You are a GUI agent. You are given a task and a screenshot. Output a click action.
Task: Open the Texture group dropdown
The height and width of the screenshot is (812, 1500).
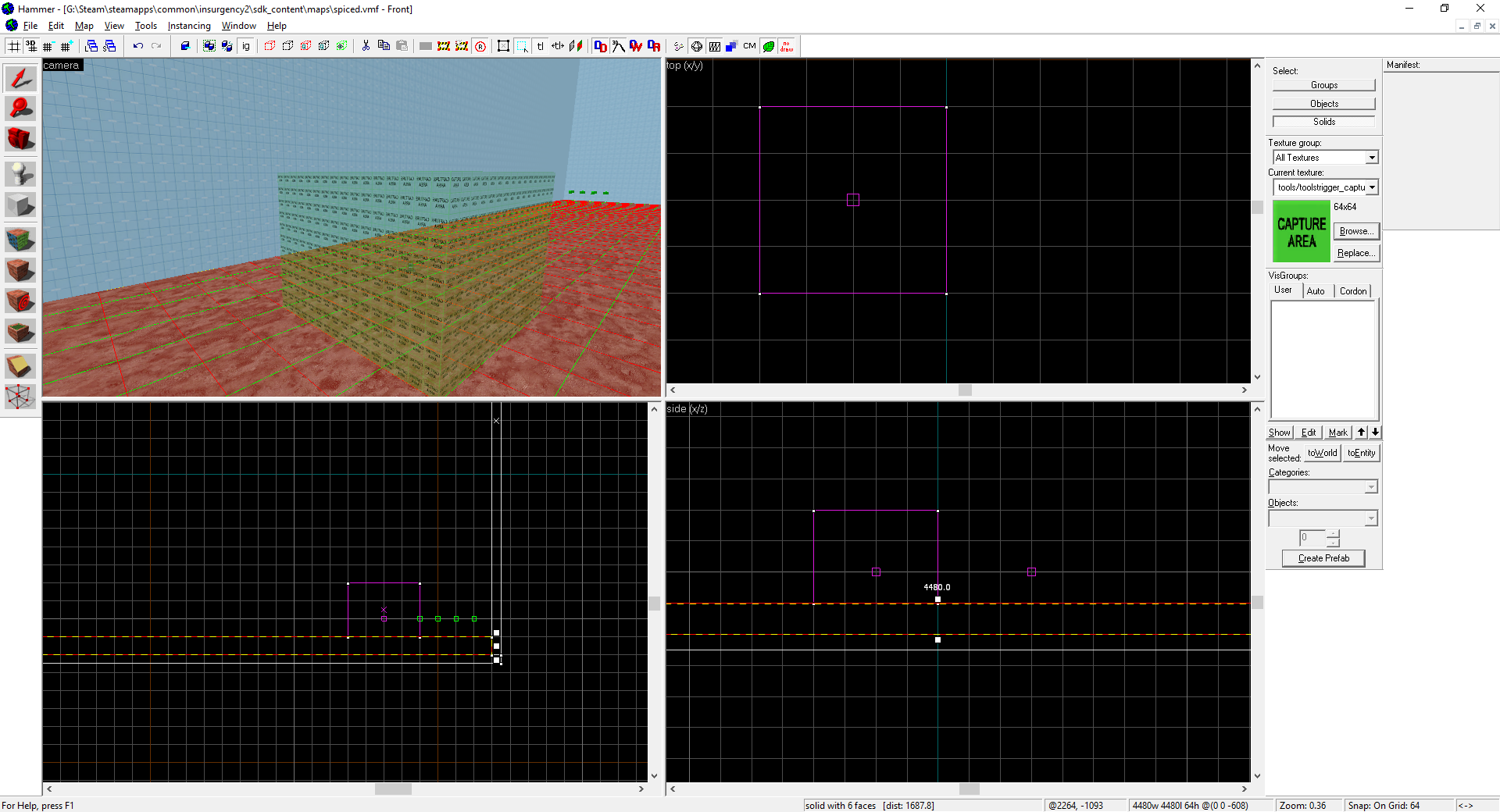click(x=1372, y=158)
